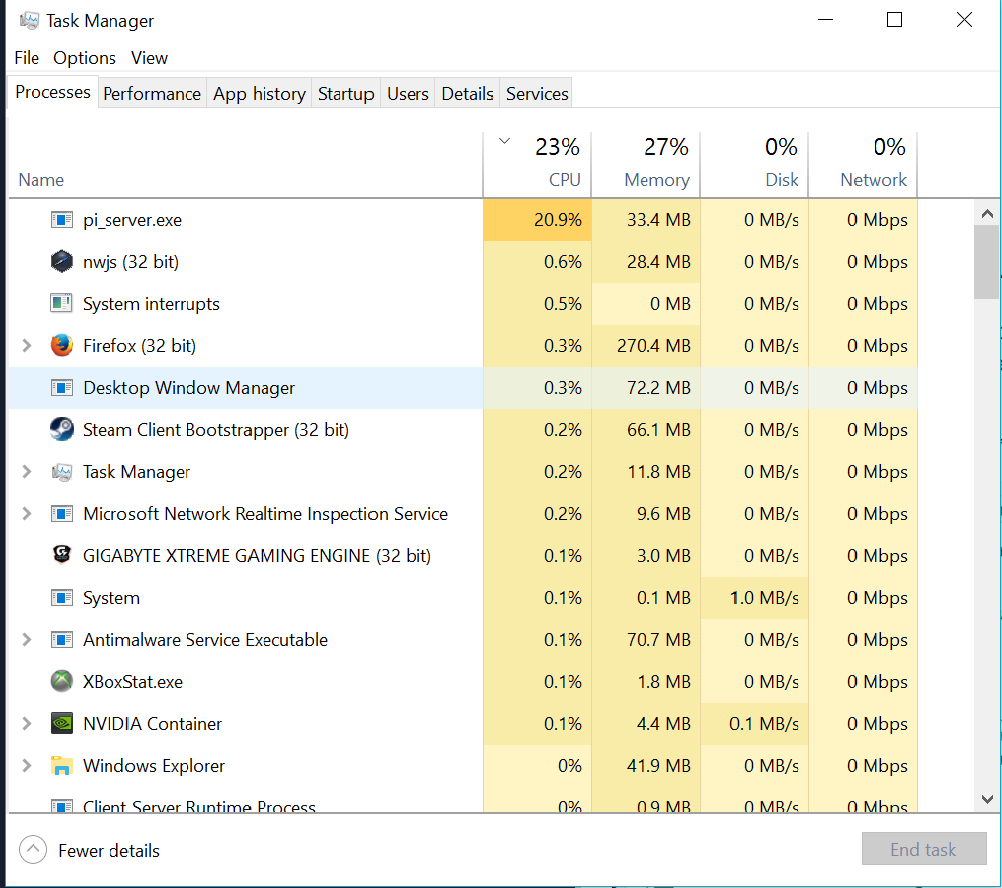Select the nwjs (32 bit) process name
This screenshot has width=1002, height=888.
click(131, 262)
